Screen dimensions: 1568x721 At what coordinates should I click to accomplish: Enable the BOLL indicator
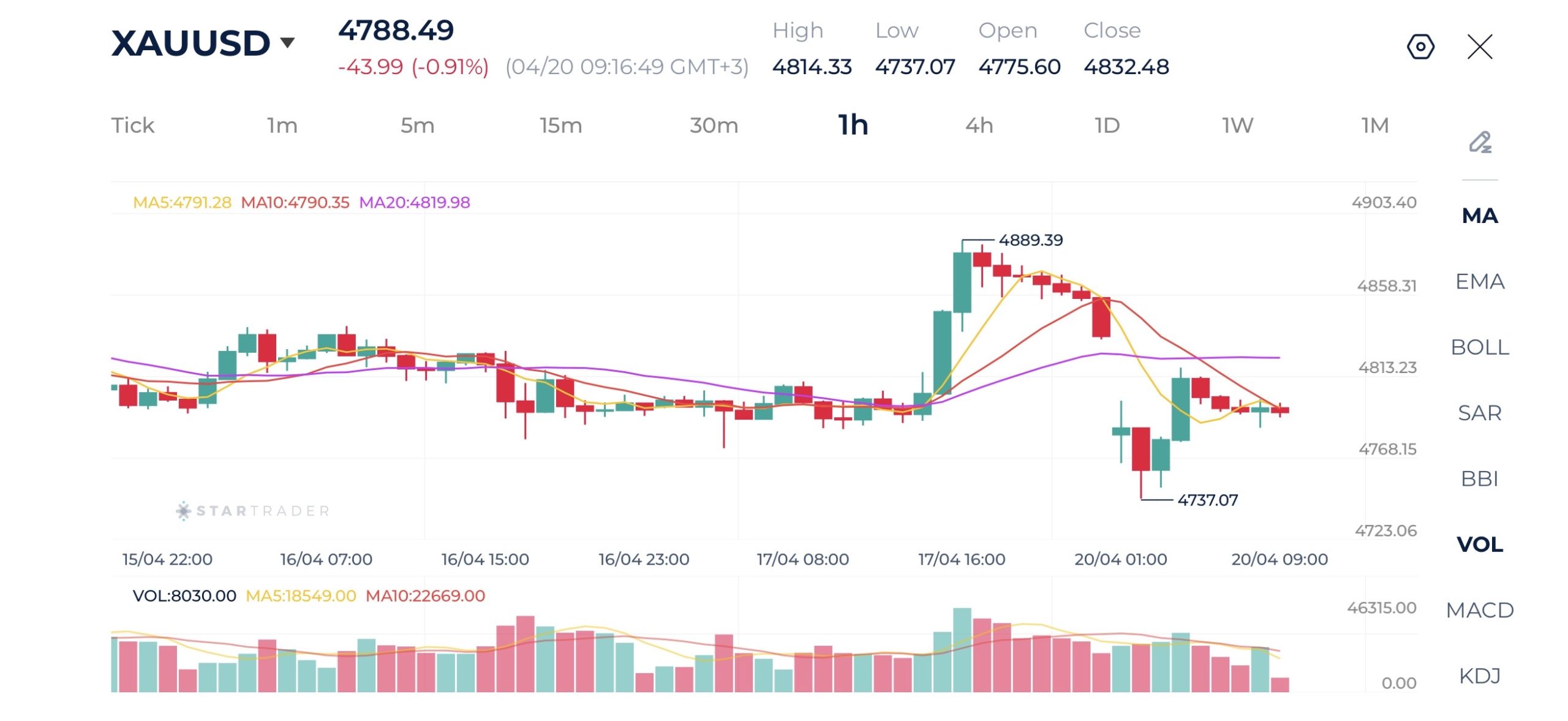(1480, 347)
